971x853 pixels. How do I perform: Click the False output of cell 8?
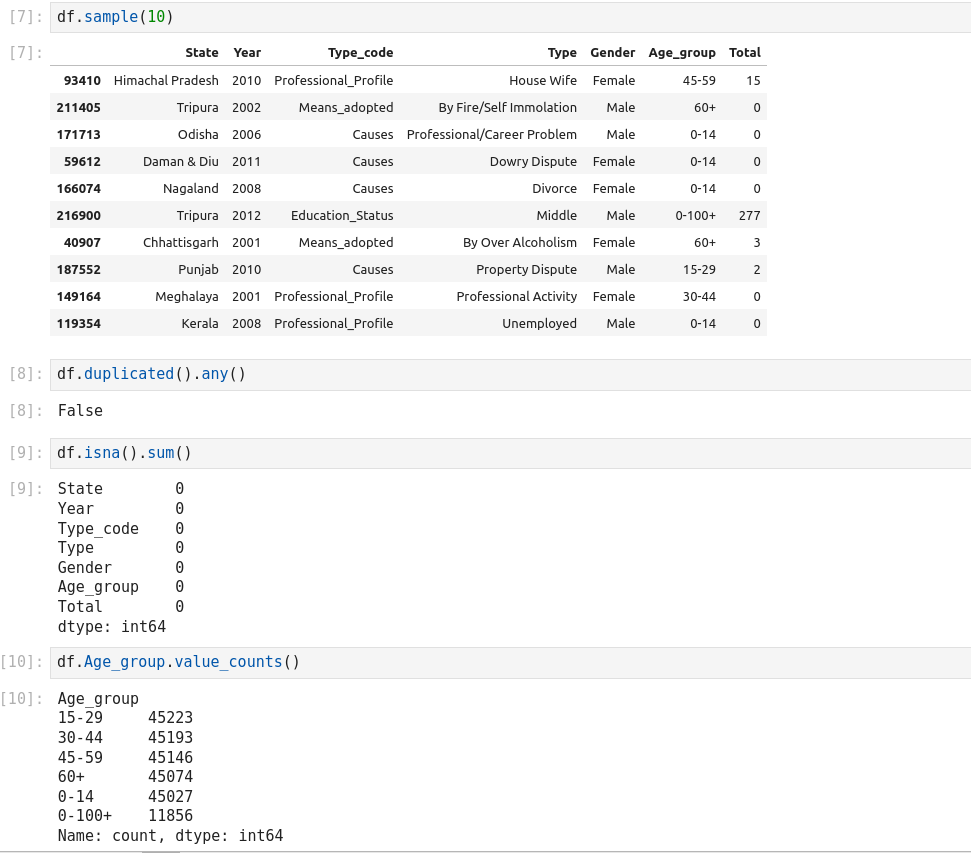(80, 411)
